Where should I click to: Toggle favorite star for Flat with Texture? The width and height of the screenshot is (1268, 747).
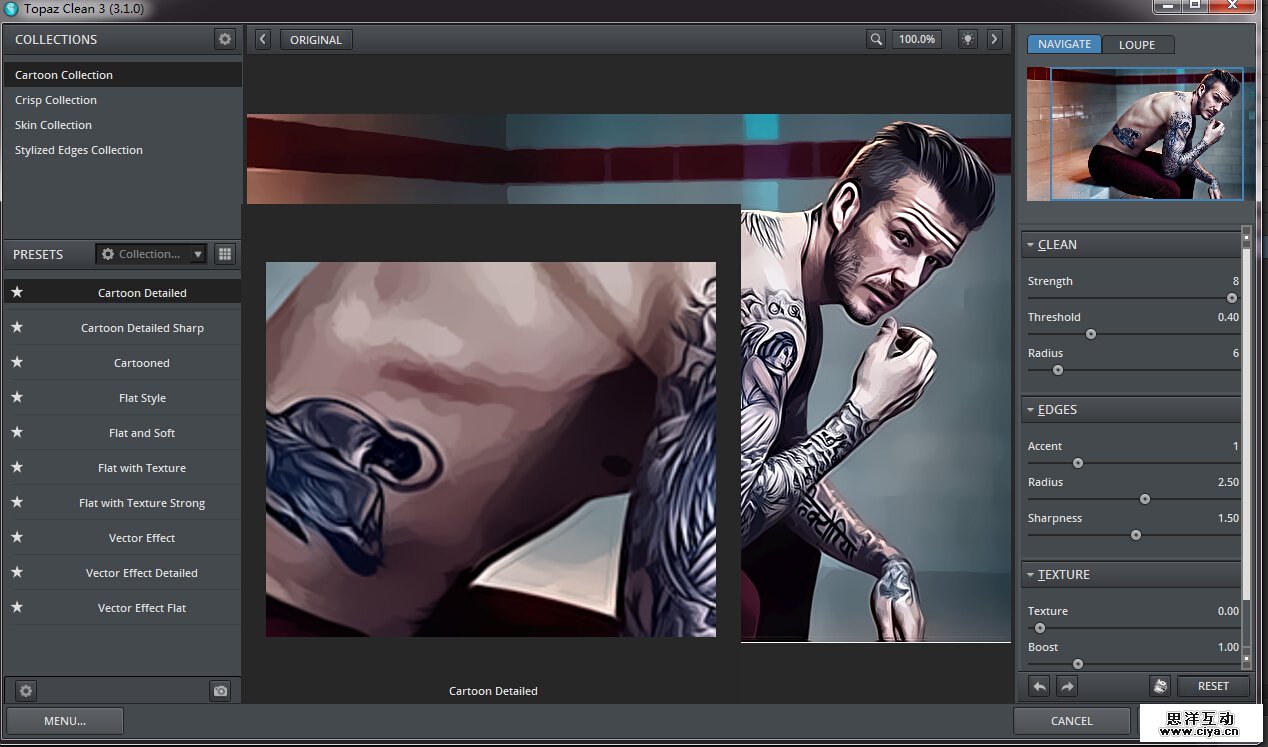(x=17, y=467)
